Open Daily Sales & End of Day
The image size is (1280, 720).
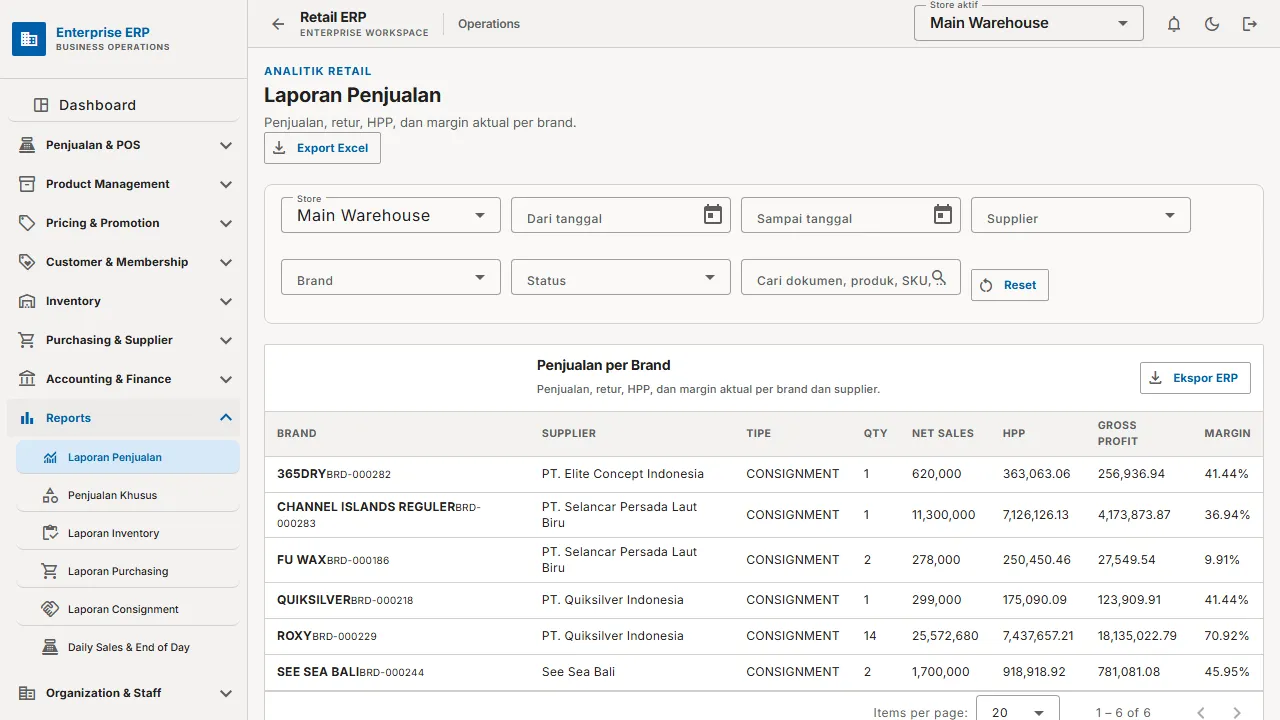click(x=128, y=647)
